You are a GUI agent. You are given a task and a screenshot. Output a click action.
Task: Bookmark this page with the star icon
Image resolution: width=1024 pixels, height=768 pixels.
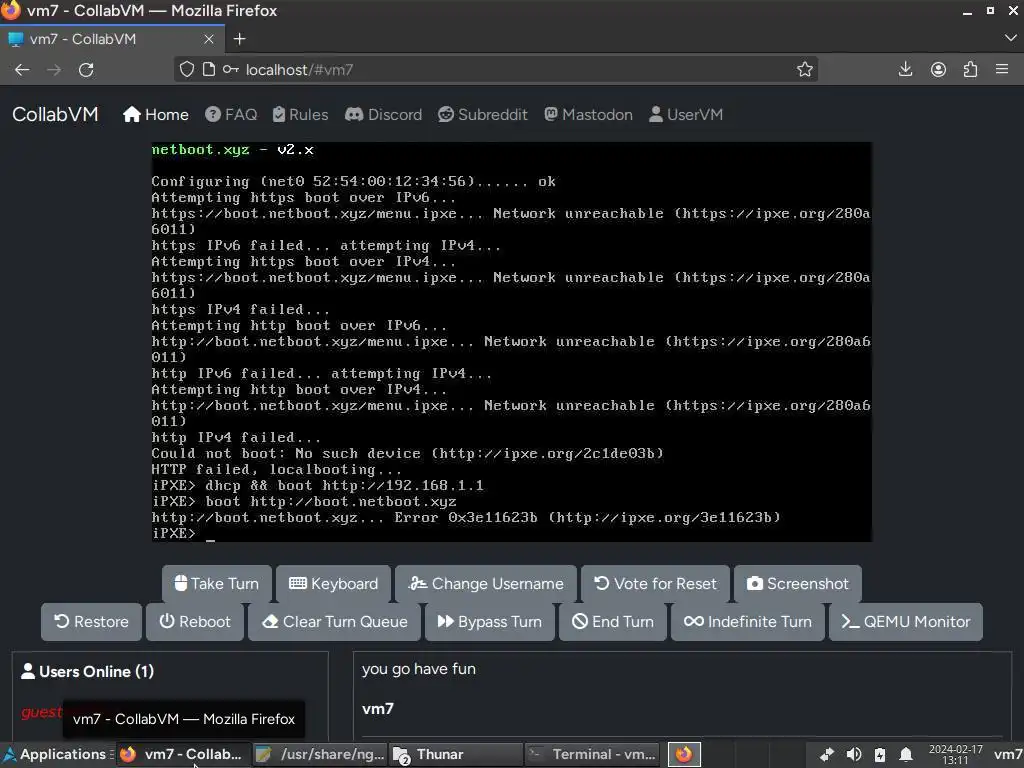pos(805,69)
